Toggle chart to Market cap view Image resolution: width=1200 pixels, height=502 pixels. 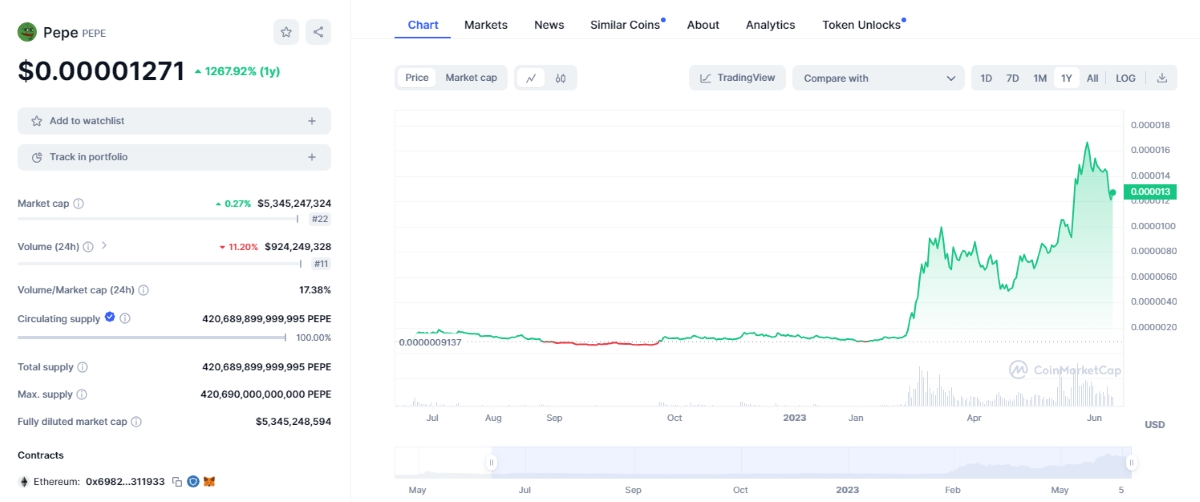pos(471,78)
